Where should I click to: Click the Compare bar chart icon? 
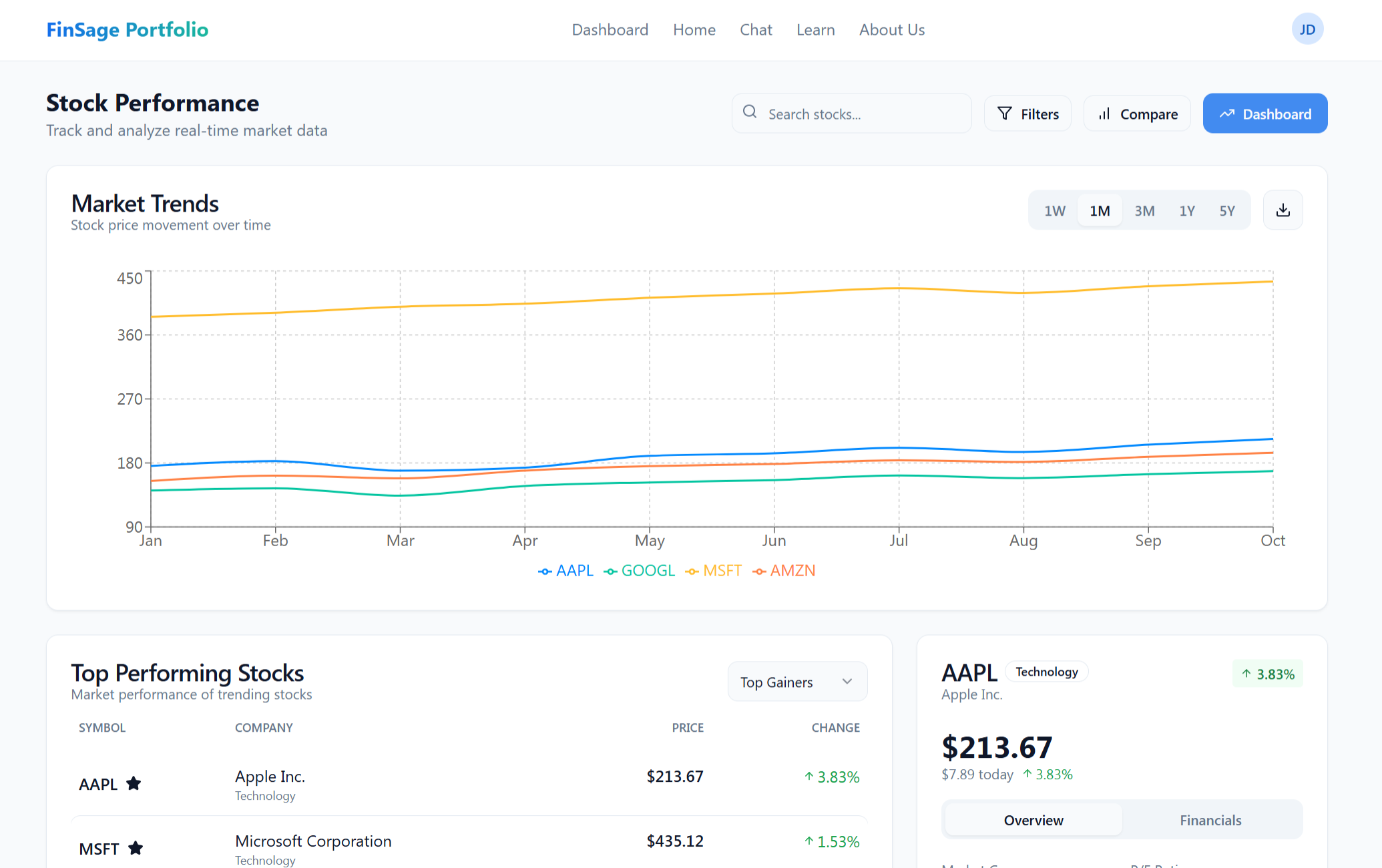point(1104,114)
